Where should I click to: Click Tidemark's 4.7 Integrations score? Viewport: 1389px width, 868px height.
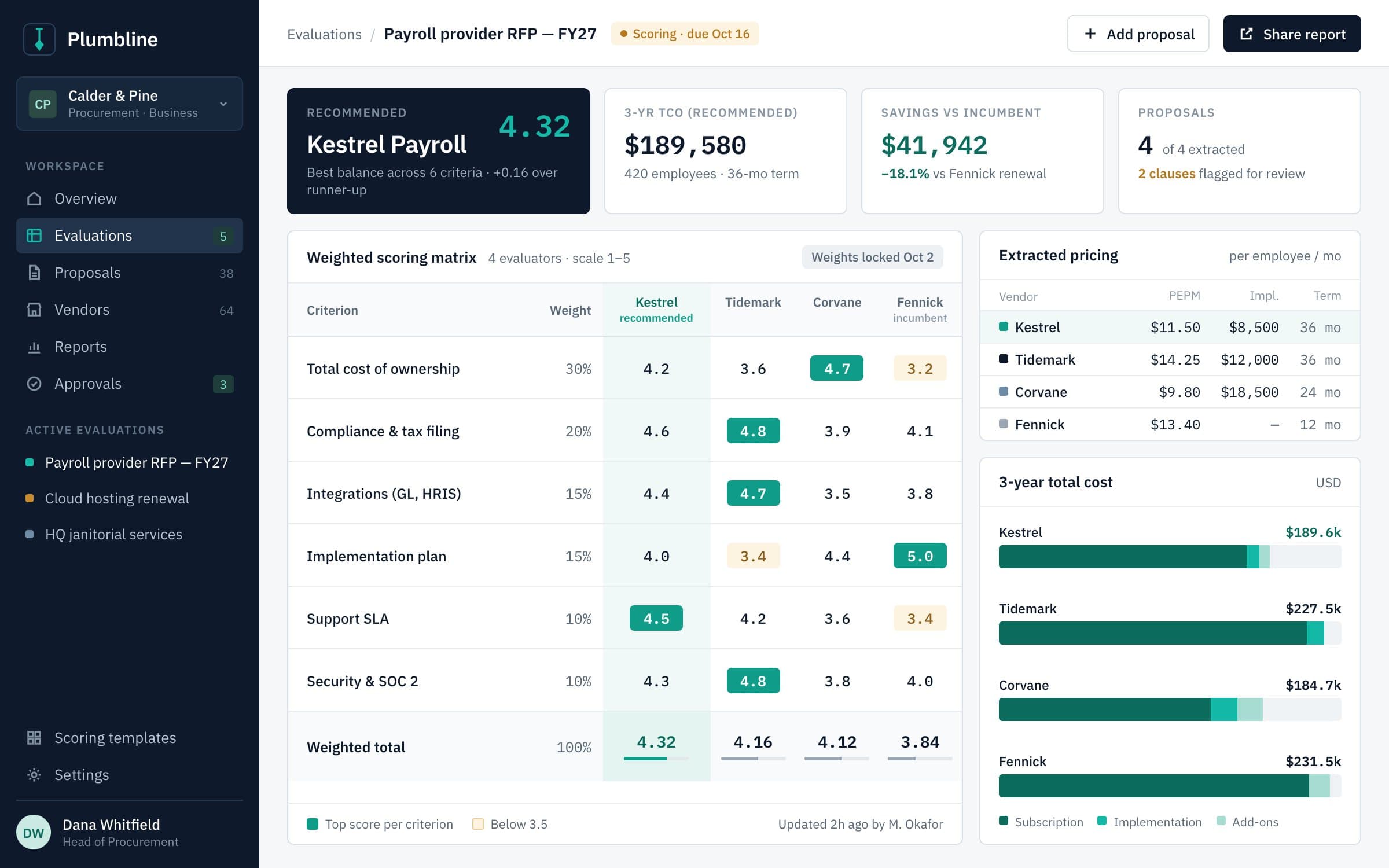[753, 493]
